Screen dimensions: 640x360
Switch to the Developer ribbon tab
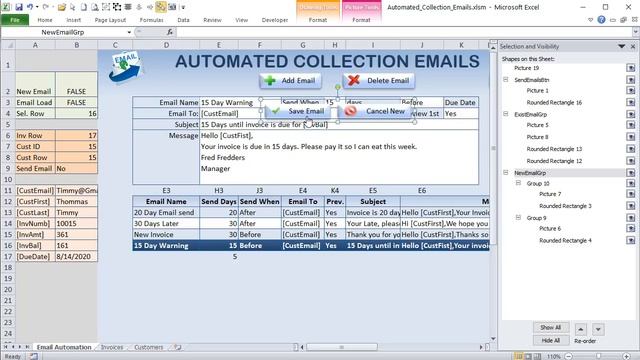(275, 20)
